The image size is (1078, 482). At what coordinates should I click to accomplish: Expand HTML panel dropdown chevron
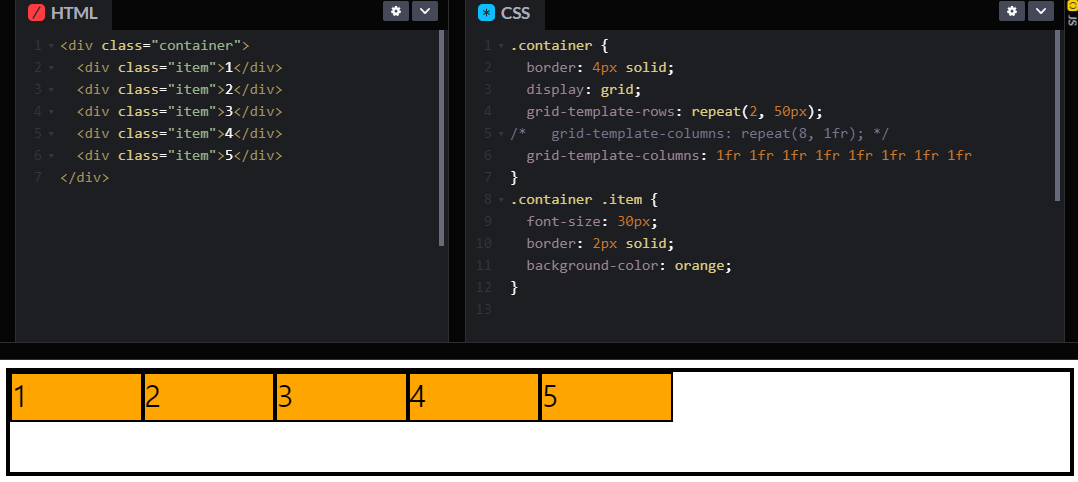[425, 11]
